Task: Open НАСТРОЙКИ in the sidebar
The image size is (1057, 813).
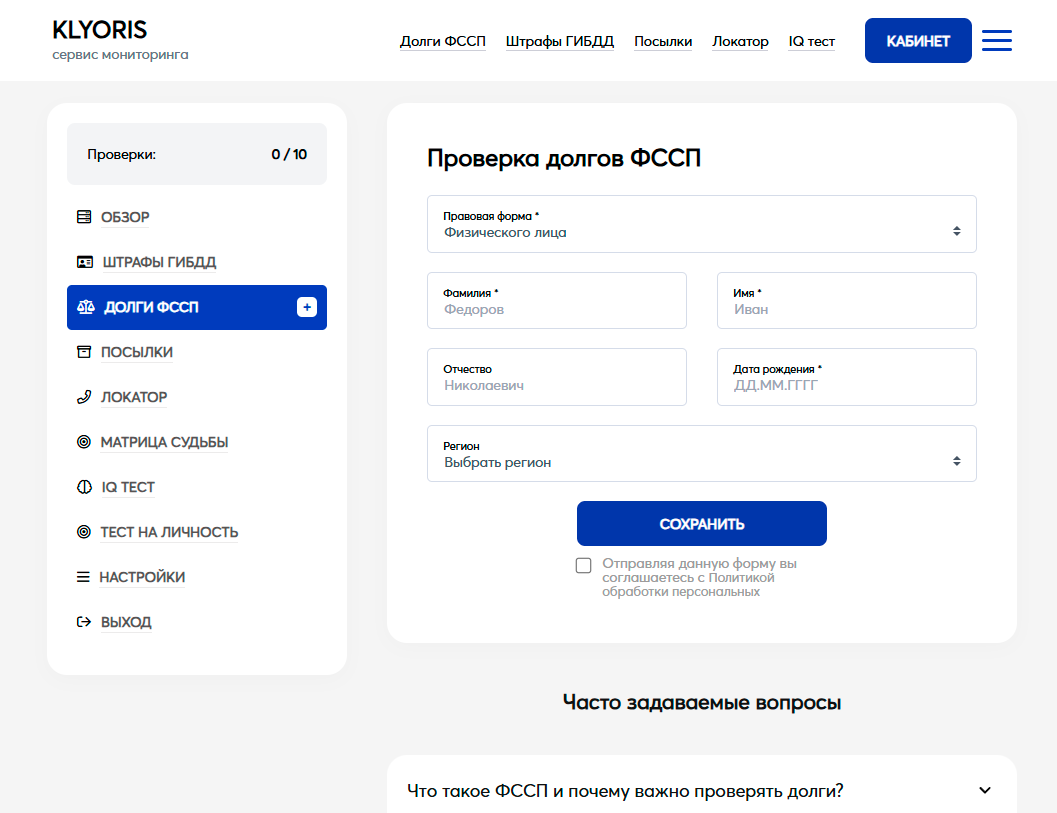Action: click(x=142, y=577)
